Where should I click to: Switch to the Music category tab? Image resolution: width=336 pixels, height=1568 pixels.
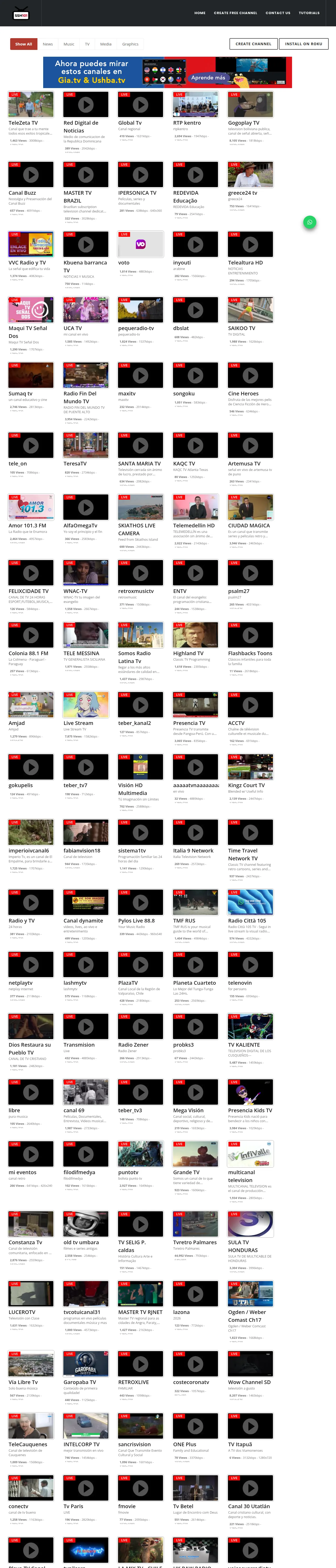point(69,44)
